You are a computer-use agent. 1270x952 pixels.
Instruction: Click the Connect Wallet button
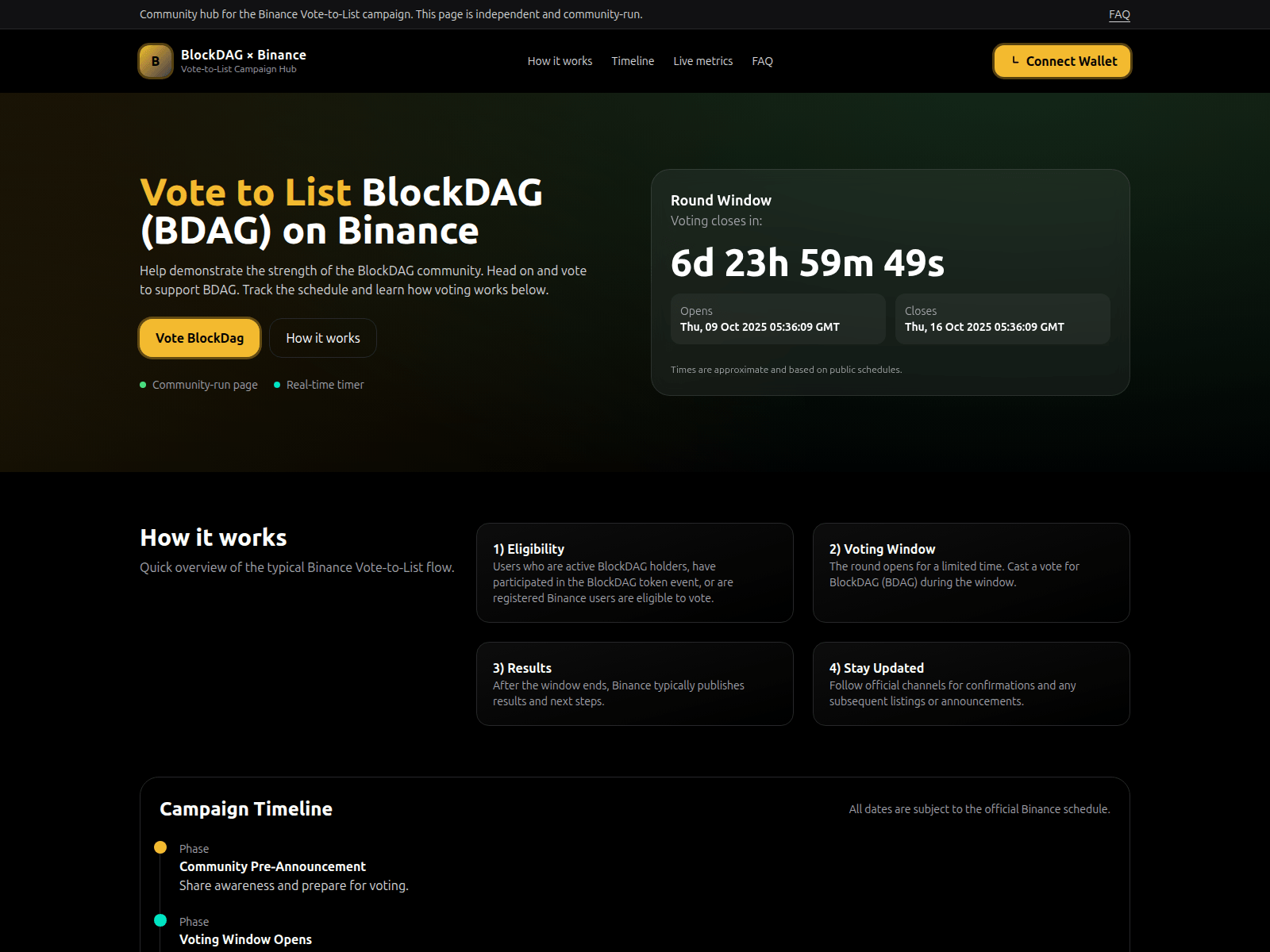(1062, 61)
